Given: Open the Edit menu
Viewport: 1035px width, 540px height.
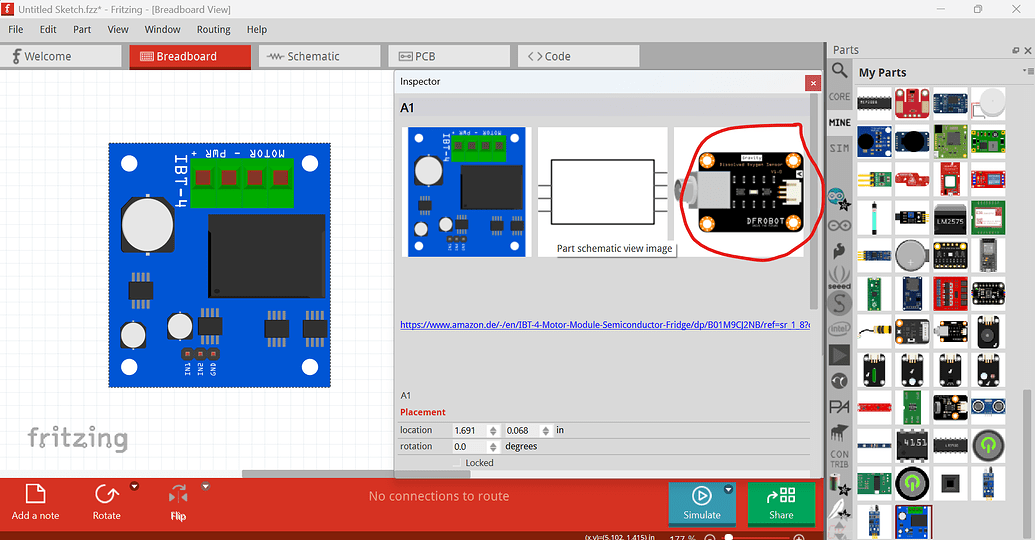Looking at the screenshot, I should 48,30.
